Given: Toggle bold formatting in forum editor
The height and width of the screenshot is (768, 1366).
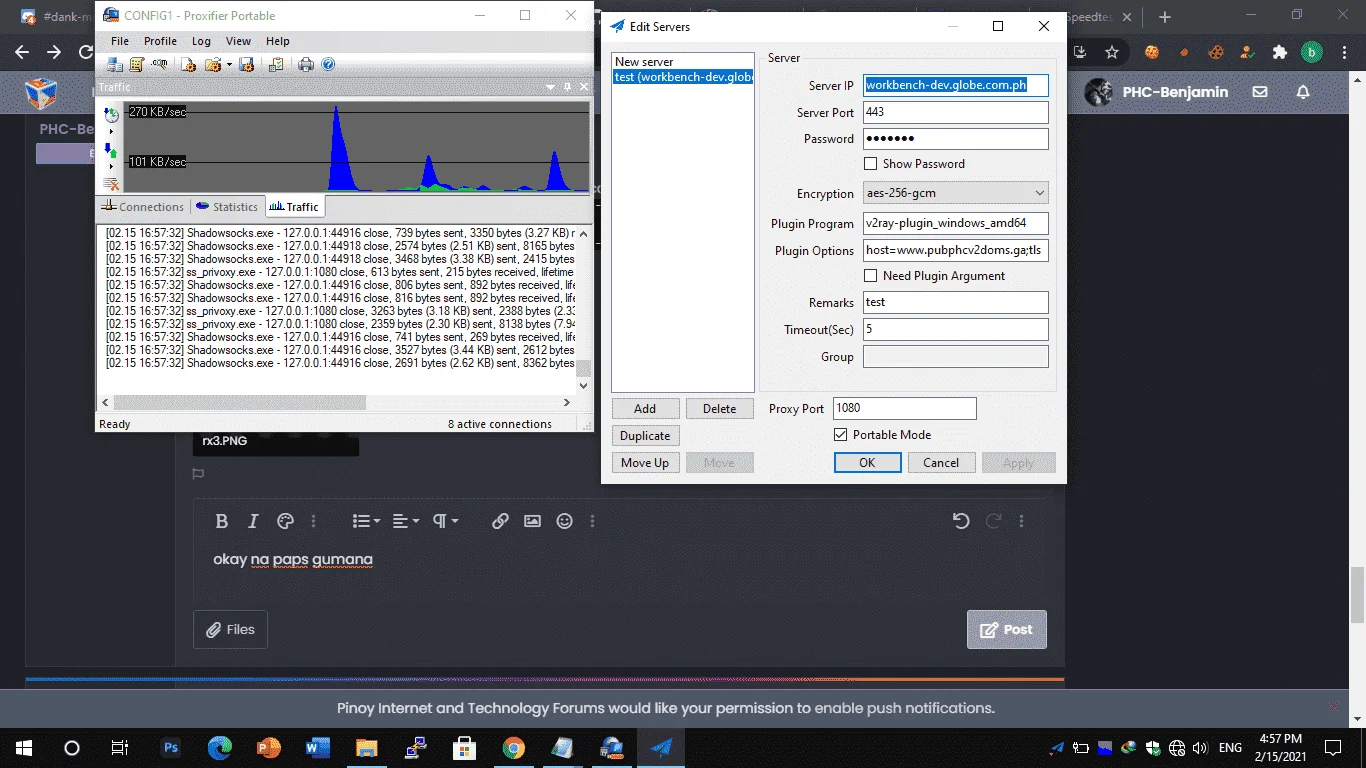Looking at the screenshot, I should coord(222,521).
